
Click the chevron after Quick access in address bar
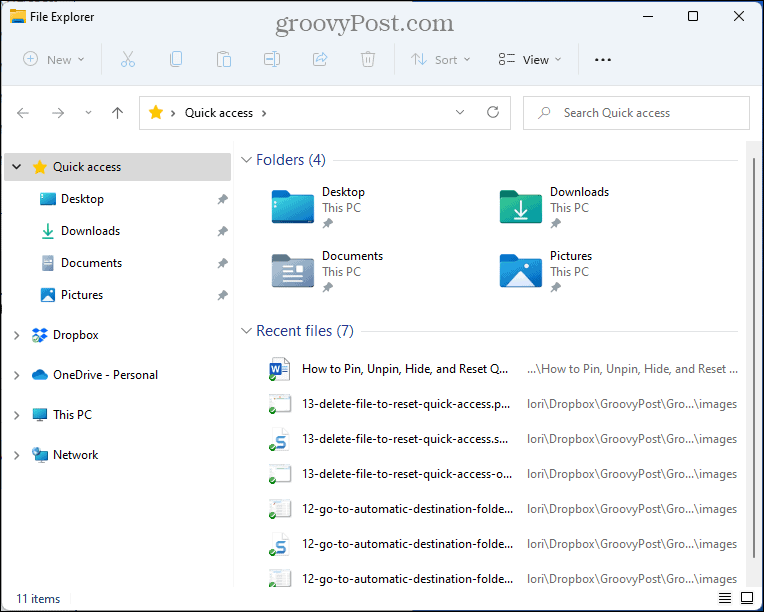click(264, 113)
